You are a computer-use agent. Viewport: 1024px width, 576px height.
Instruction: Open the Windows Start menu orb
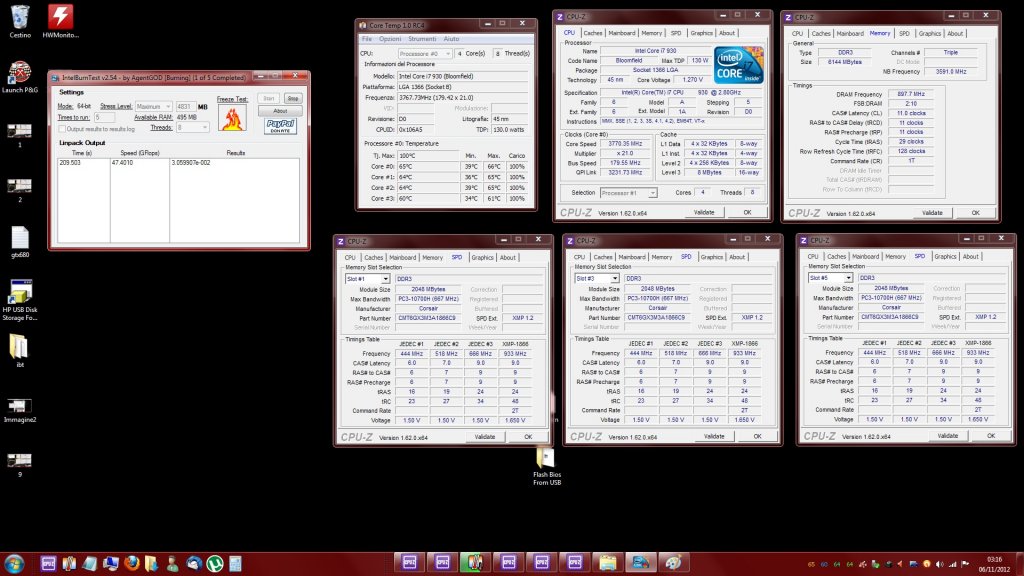click(14, 563)
